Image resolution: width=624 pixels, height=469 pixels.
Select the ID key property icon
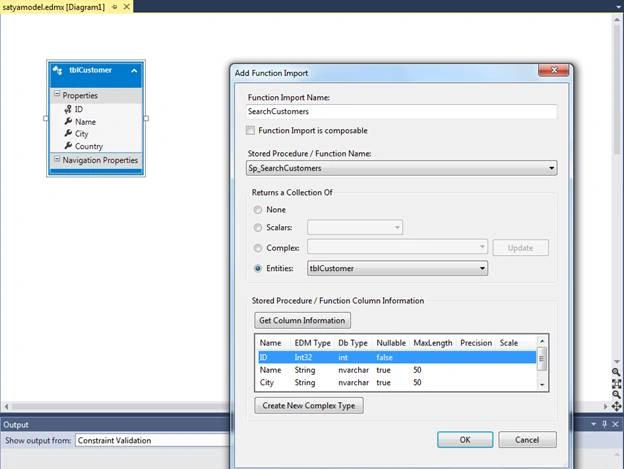[x=68, y=109]
